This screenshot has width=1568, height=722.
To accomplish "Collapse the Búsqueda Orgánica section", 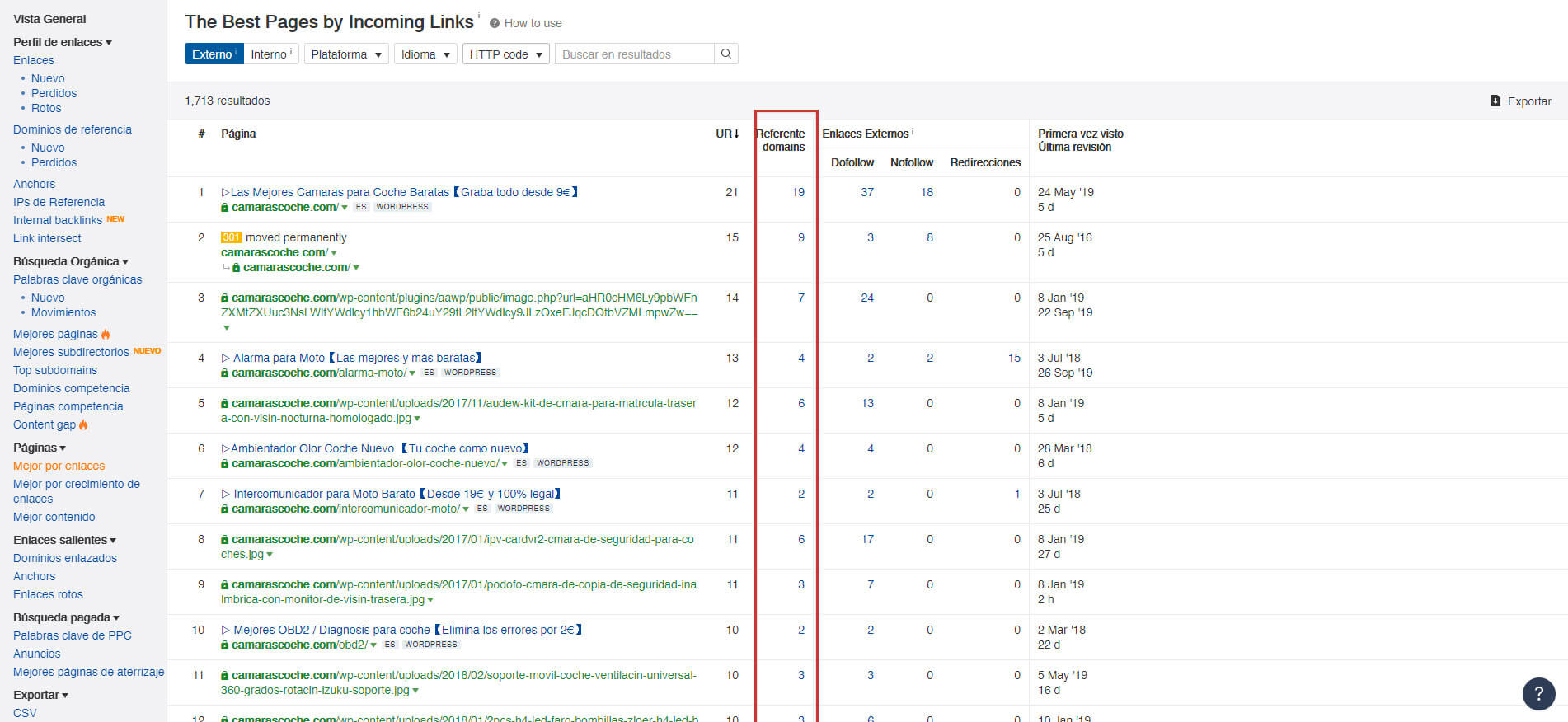I will tap(71, 261).
